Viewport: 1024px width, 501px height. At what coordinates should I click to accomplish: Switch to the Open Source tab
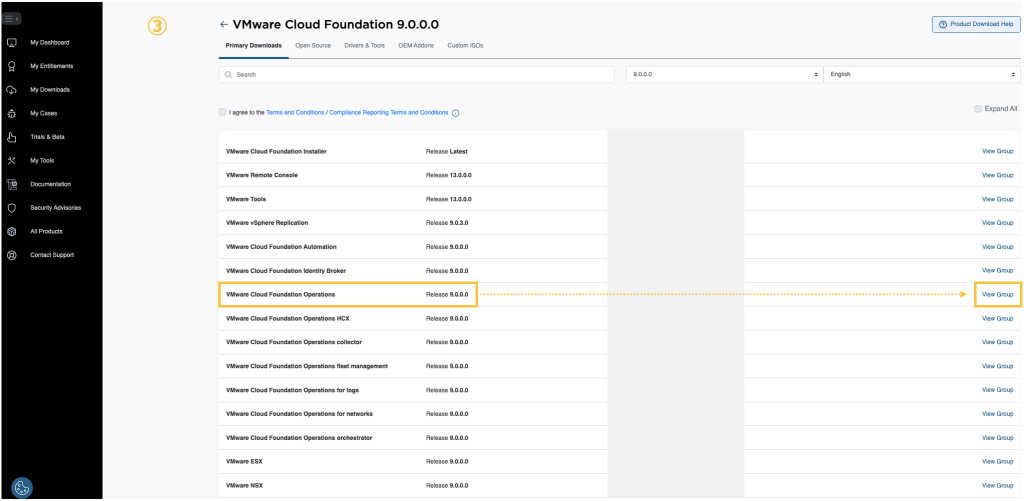[x=313, y=46]
